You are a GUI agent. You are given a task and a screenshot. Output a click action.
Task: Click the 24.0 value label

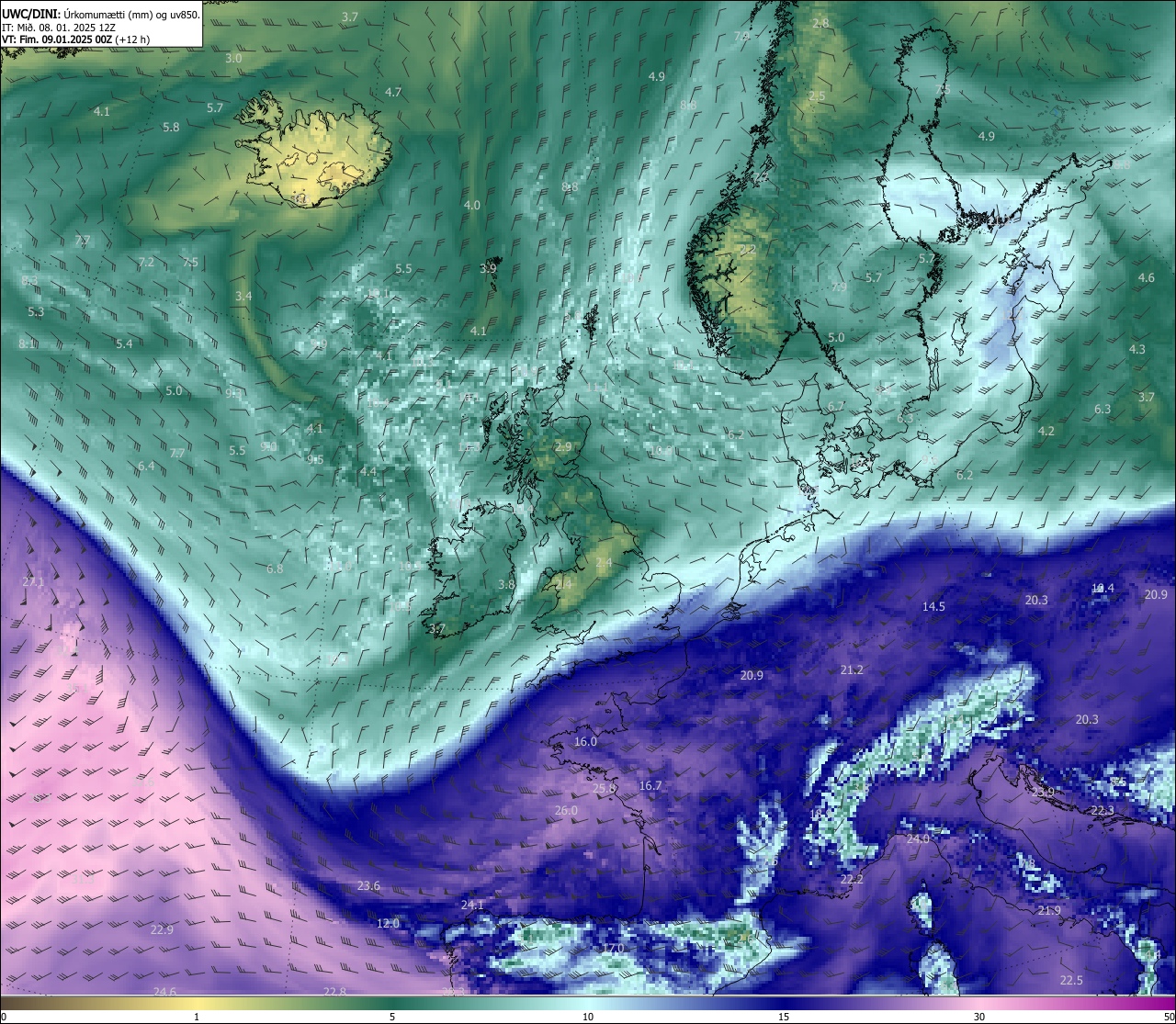[918, 838]
